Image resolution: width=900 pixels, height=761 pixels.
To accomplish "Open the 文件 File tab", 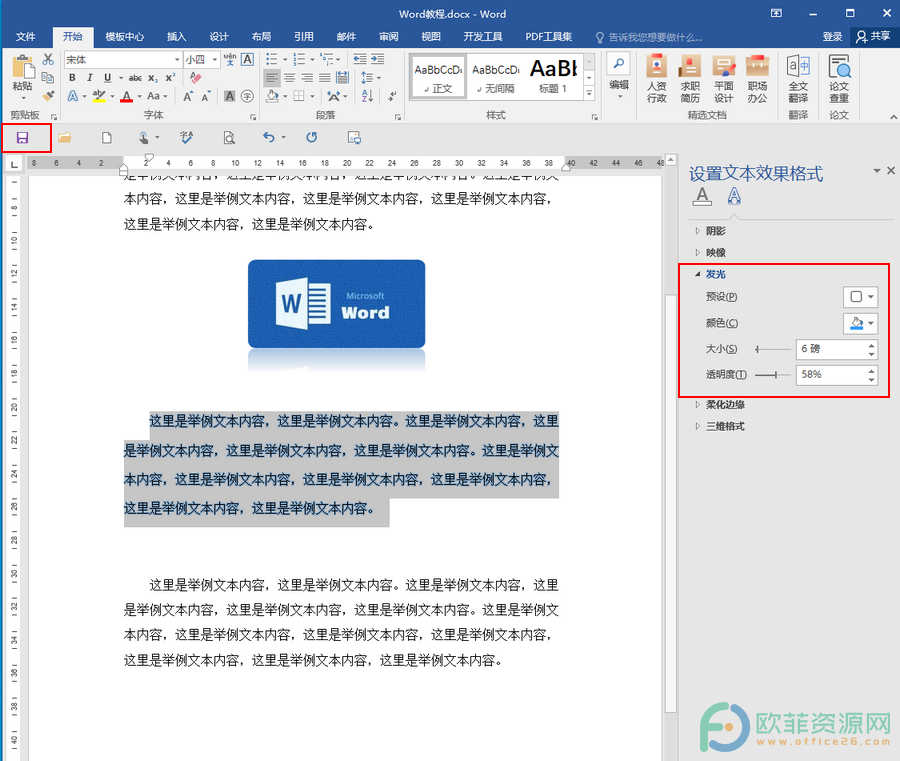I will [x=25, y=37].
